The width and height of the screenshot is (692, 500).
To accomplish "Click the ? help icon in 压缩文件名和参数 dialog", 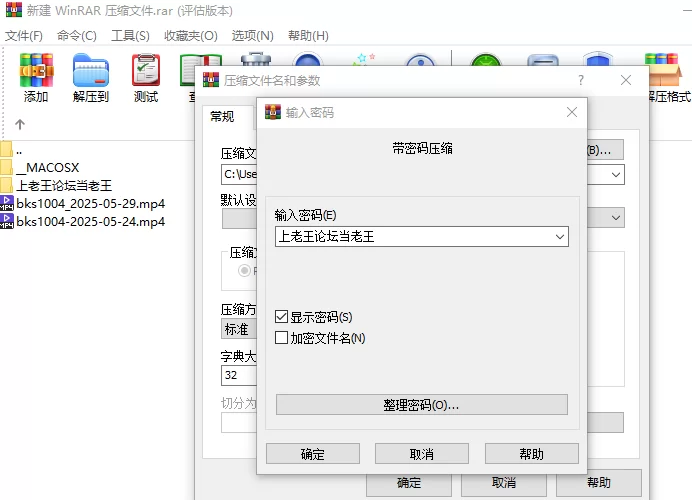I will coord(581,80).
